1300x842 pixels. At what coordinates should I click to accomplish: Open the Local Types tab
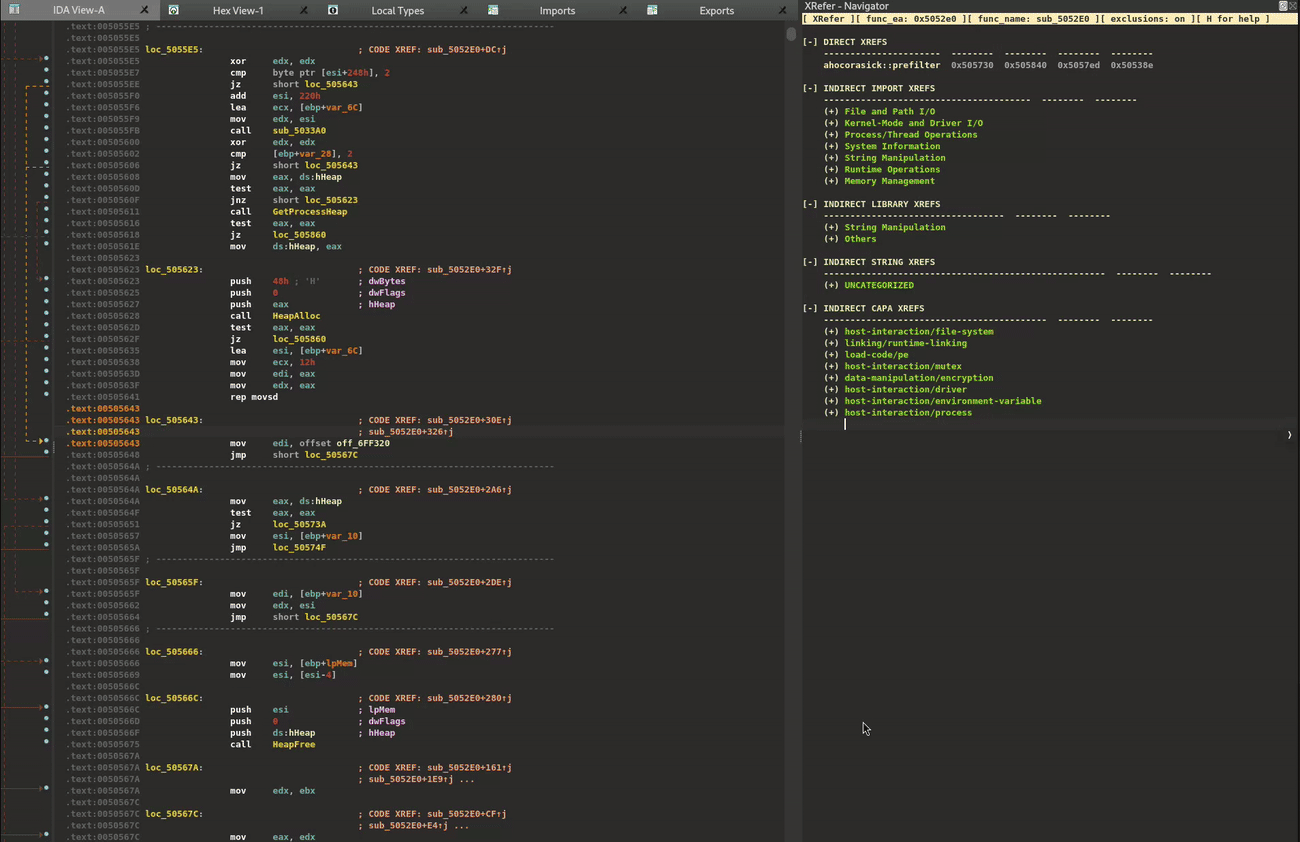(x=397, y=10)
